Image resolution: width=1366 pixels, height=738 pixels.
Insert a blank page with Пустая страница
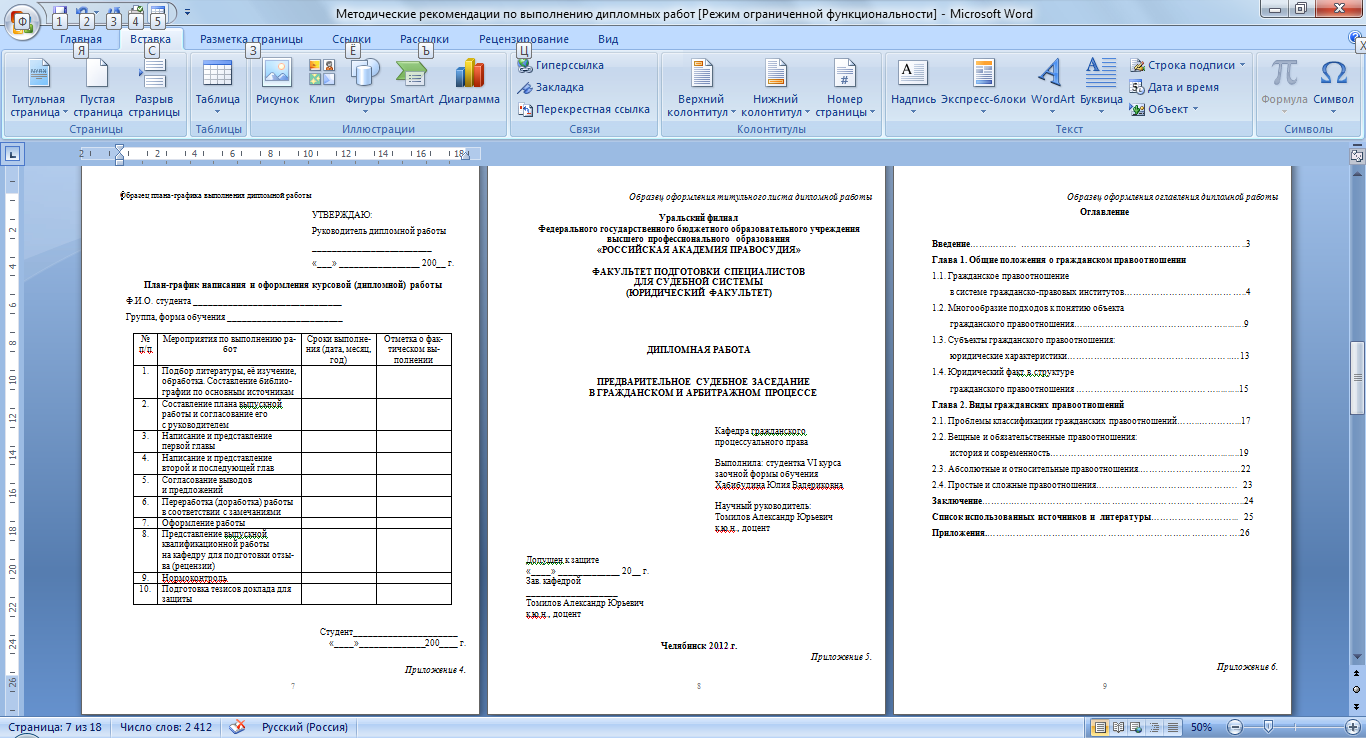[x=97, y=88]
